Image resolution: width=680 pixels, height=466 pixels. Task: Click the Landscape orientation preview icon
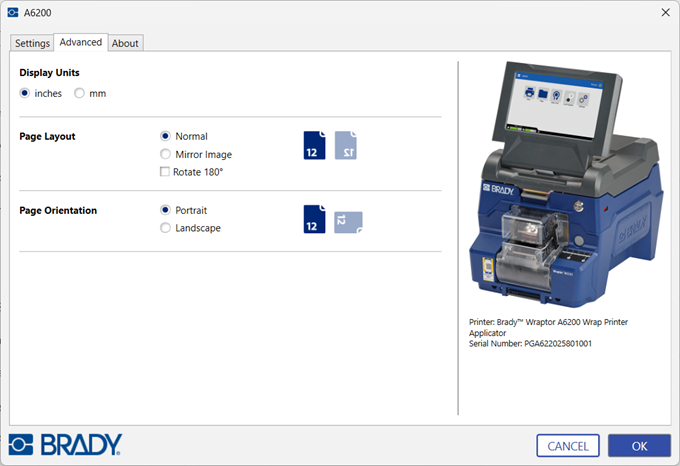pos(348,222)
